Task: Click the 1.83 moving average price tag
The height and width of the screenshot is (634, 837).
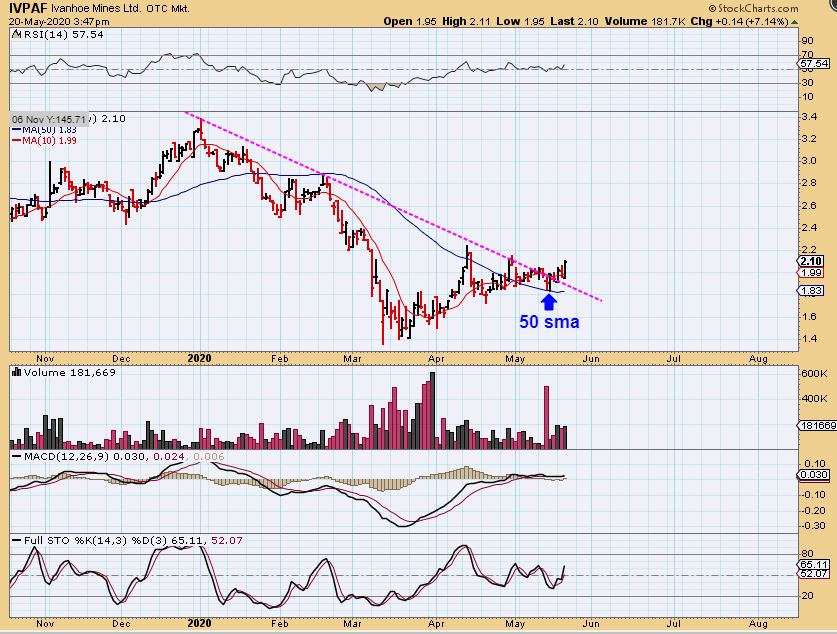Action: [x=811, y=290]
